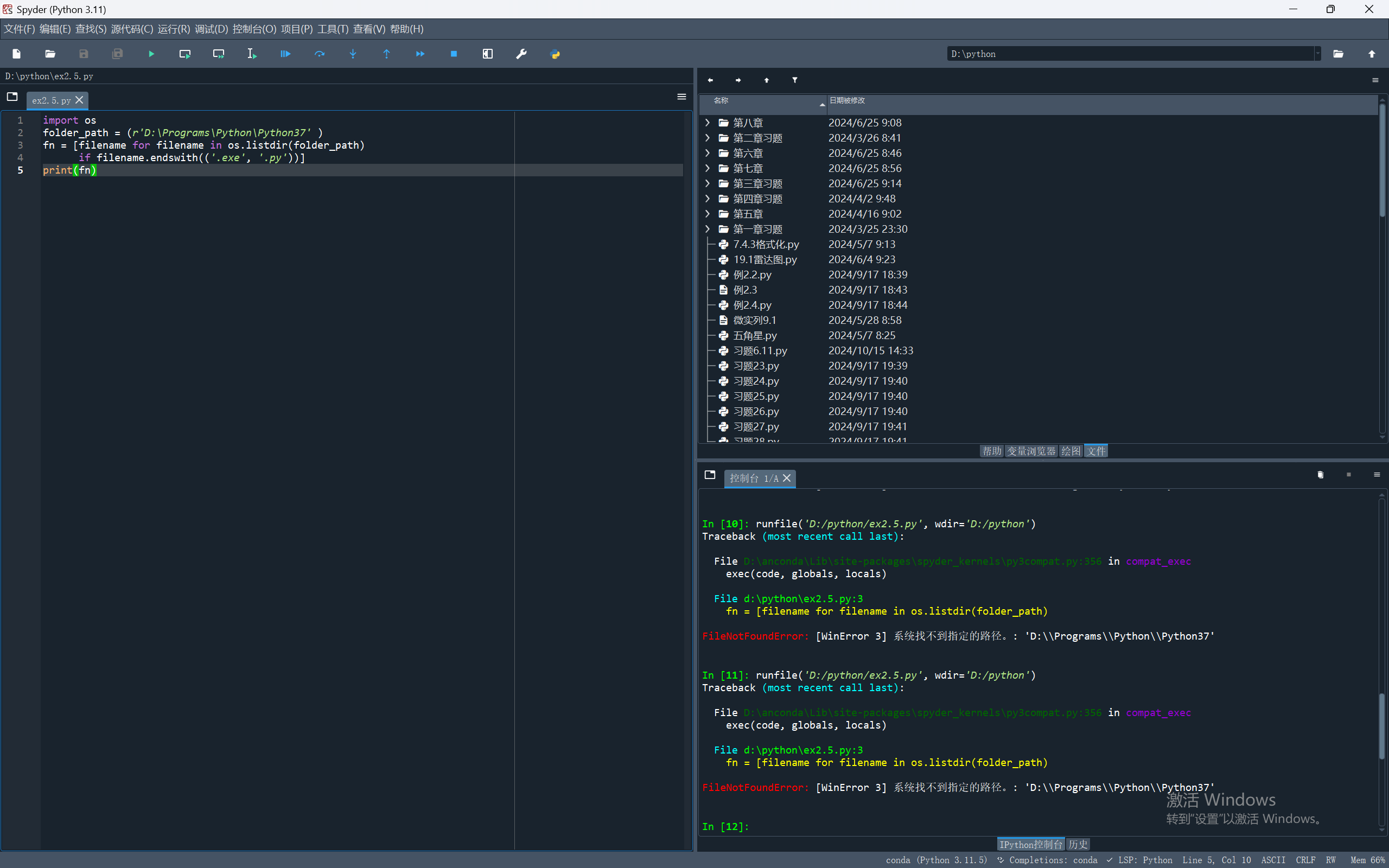Click conda (Python 3.11.5) in status bar
Image resolution: width=1389 pixels, height=868 pixels.
pos(936,860)
